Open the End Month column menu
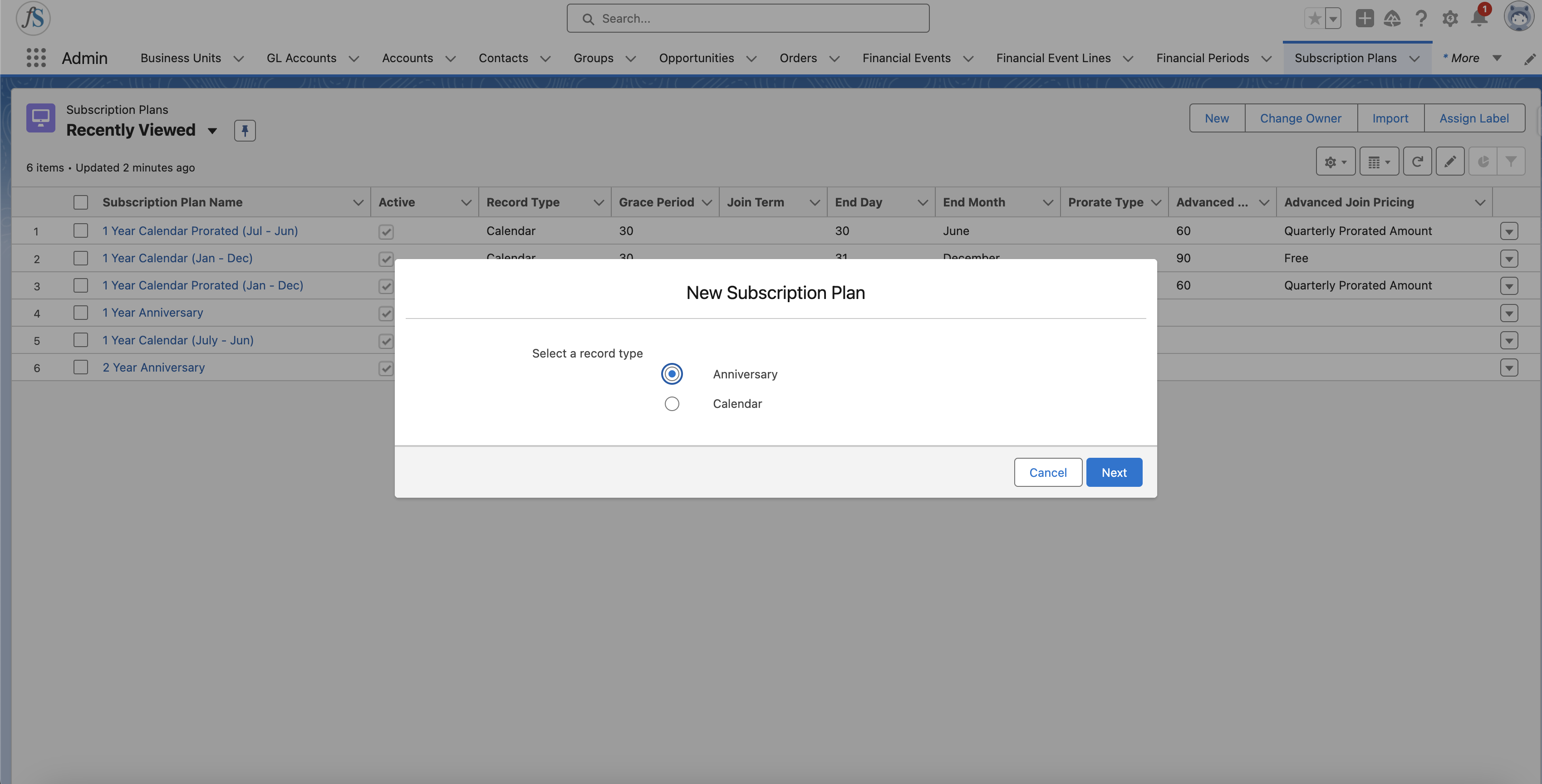Image resolution: width=1542 pixels, height=784 pixels. (1047, 202)
